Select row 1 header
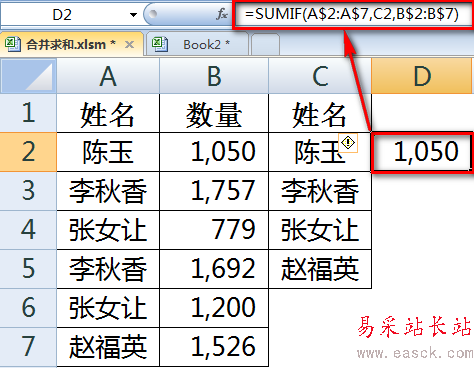 coord(28,113)
